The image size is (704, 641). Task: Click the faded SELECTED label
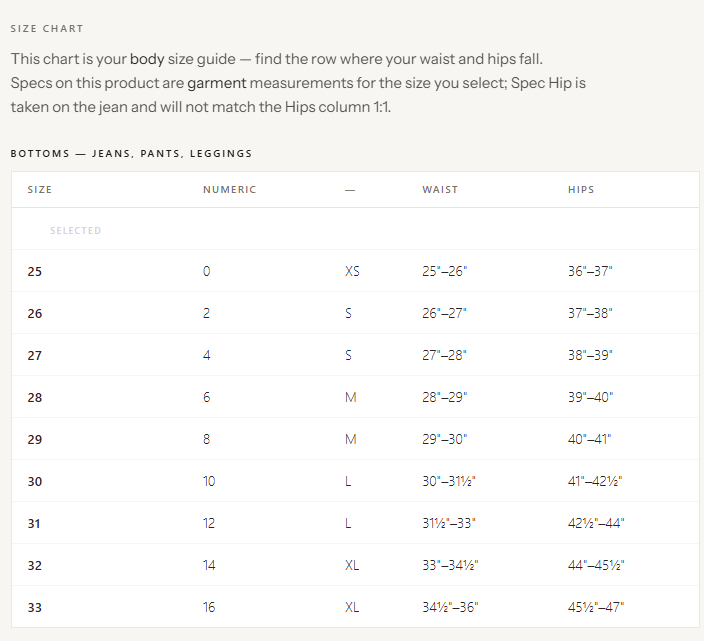[x=75, y=230]
